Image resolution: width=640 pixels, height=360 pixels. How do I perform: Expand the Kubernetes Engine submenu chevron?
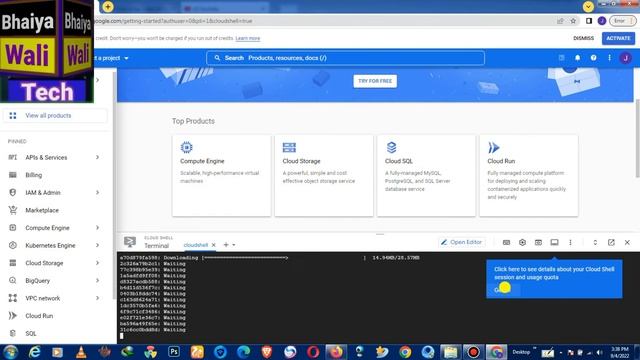point(97,245)
